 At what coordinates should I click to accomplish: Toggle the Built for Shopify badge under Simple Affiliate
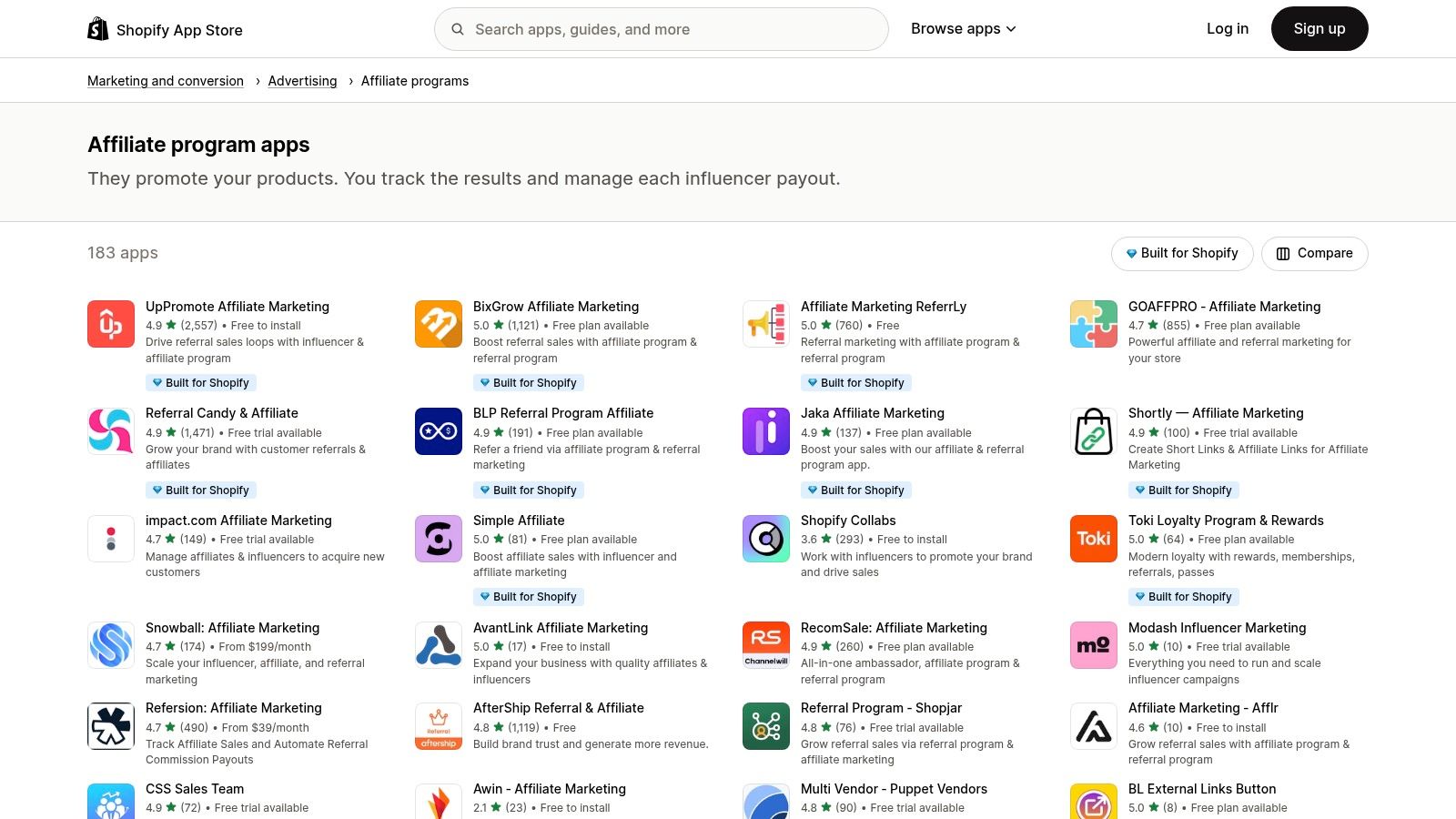coord(529,596)
